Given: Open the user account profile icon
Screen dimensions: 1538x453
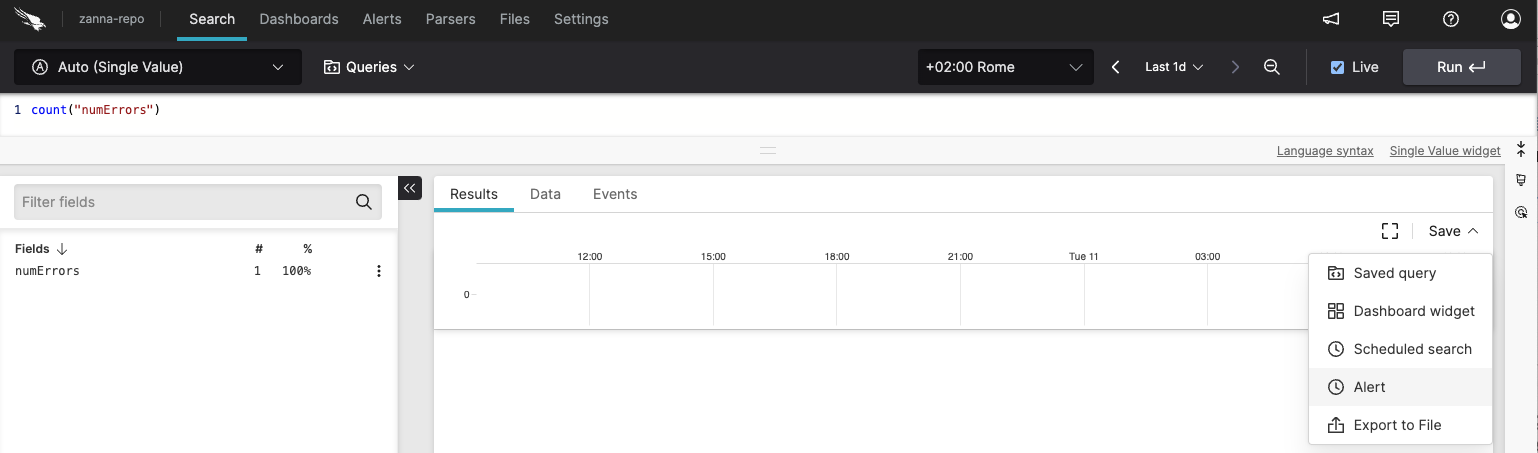Looking at the screenshot, I should (x=1510, y=19).
